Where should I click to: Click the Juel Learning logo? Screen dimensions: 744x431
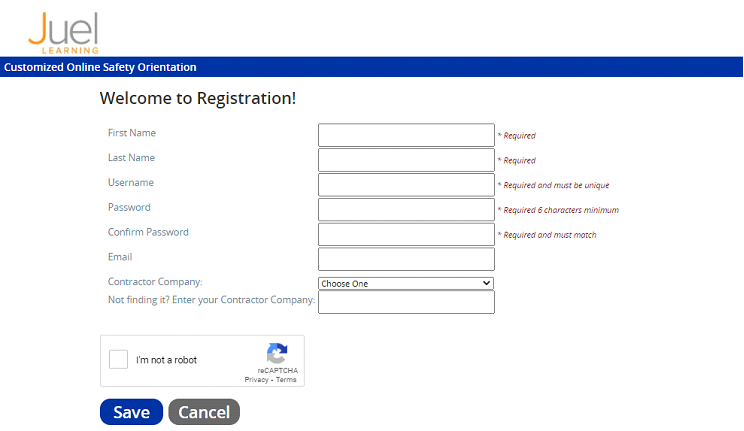pos(63,33)
